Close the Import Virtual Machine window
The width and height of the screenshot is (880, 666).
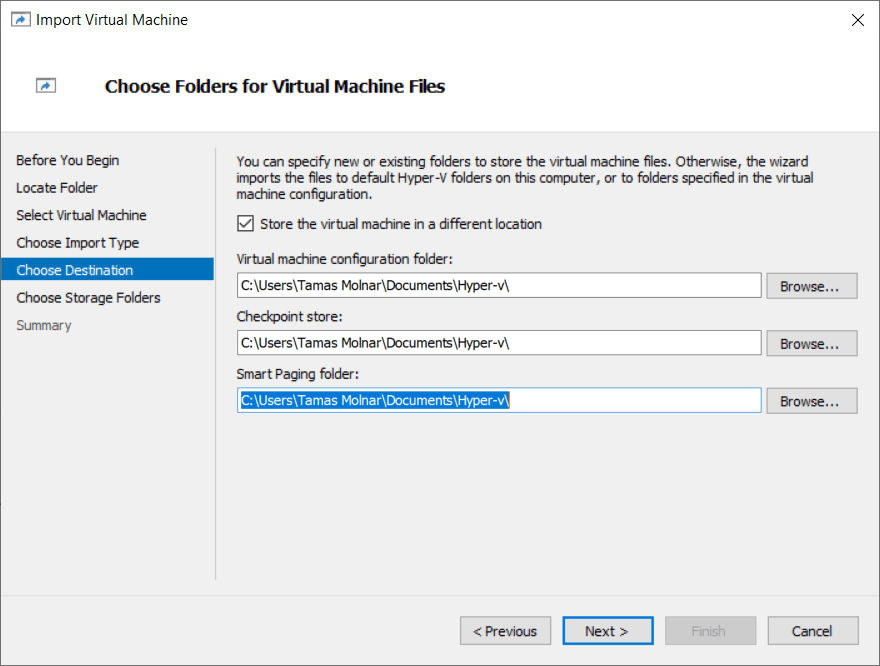[x=857, y=20]
